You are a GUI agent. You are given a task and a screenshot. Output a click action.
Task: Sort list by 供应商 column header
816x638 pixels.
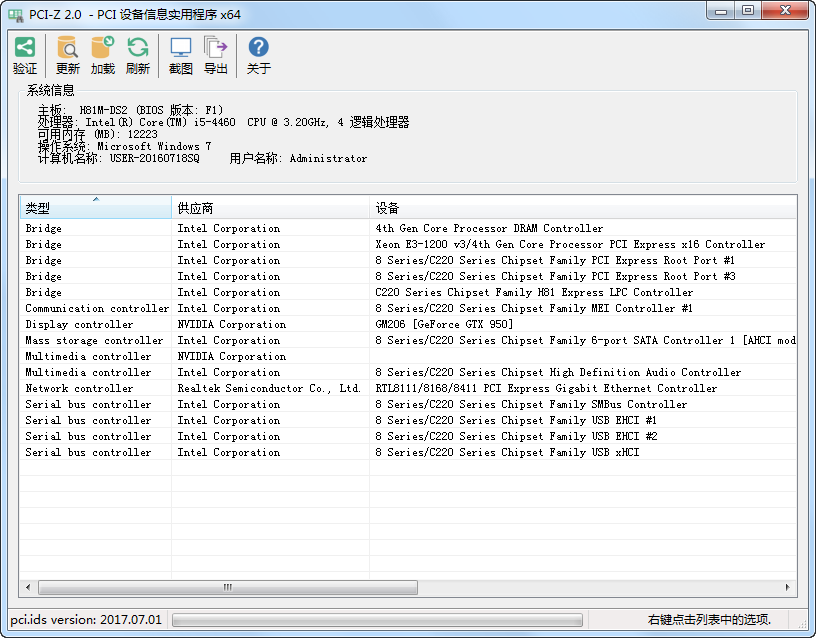(270, 208)
